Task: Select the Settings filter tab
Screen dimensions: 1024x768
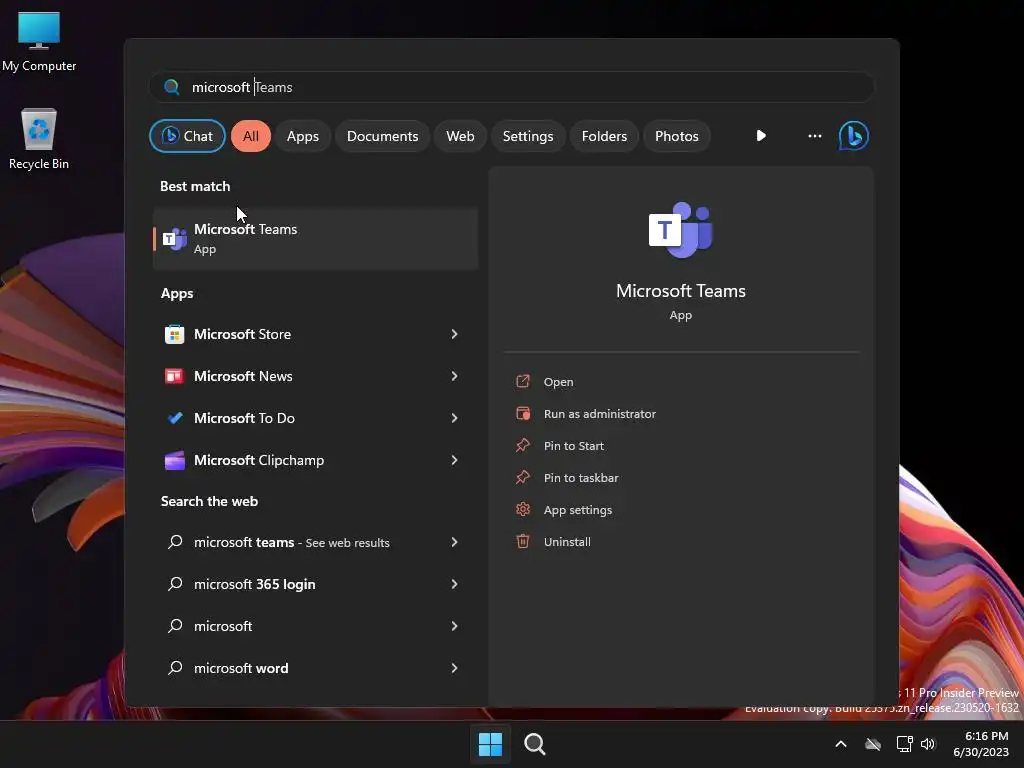Action: 528,136
